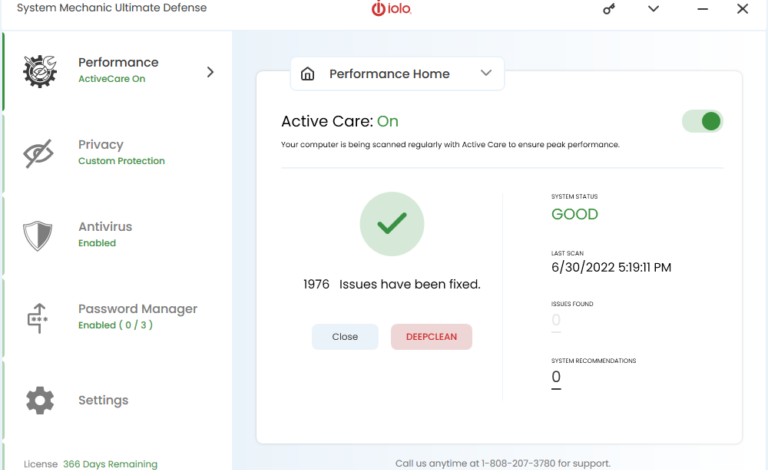Click the green checkmark status circle
The height and width of the screenshot is (470, 768).
tap(392, 224)
